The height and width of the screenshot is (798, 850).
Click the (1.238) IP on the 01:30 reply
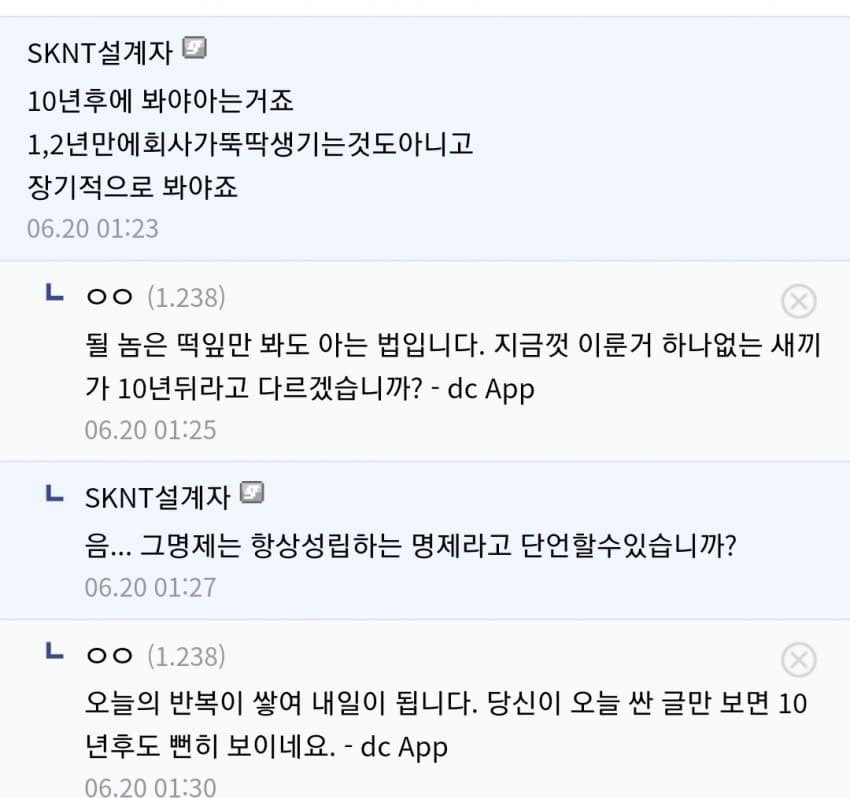coord(186,656)
